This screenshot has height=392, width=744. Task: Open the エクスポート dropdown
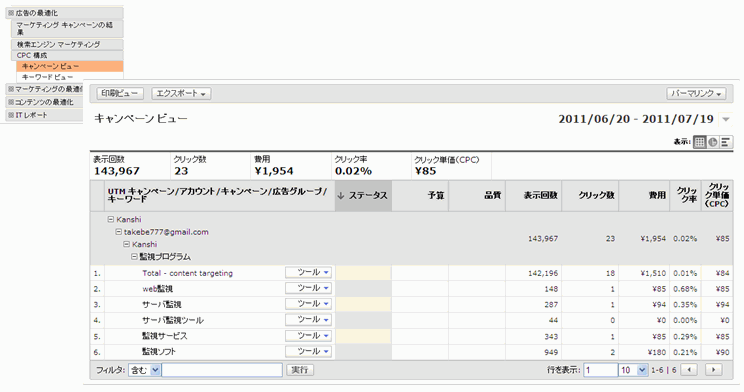click(x=181, y=93)
